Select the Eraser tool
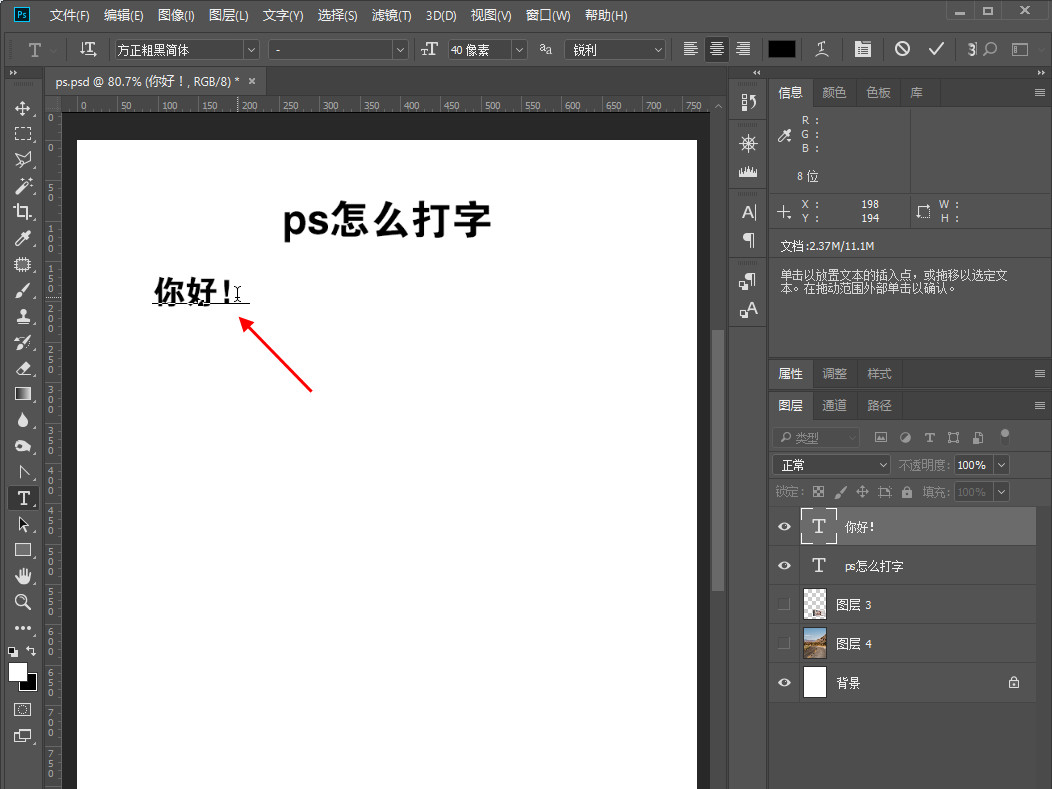Image resolution: width=1052 pixels, height=789 pixels. [x=23, y=368]
